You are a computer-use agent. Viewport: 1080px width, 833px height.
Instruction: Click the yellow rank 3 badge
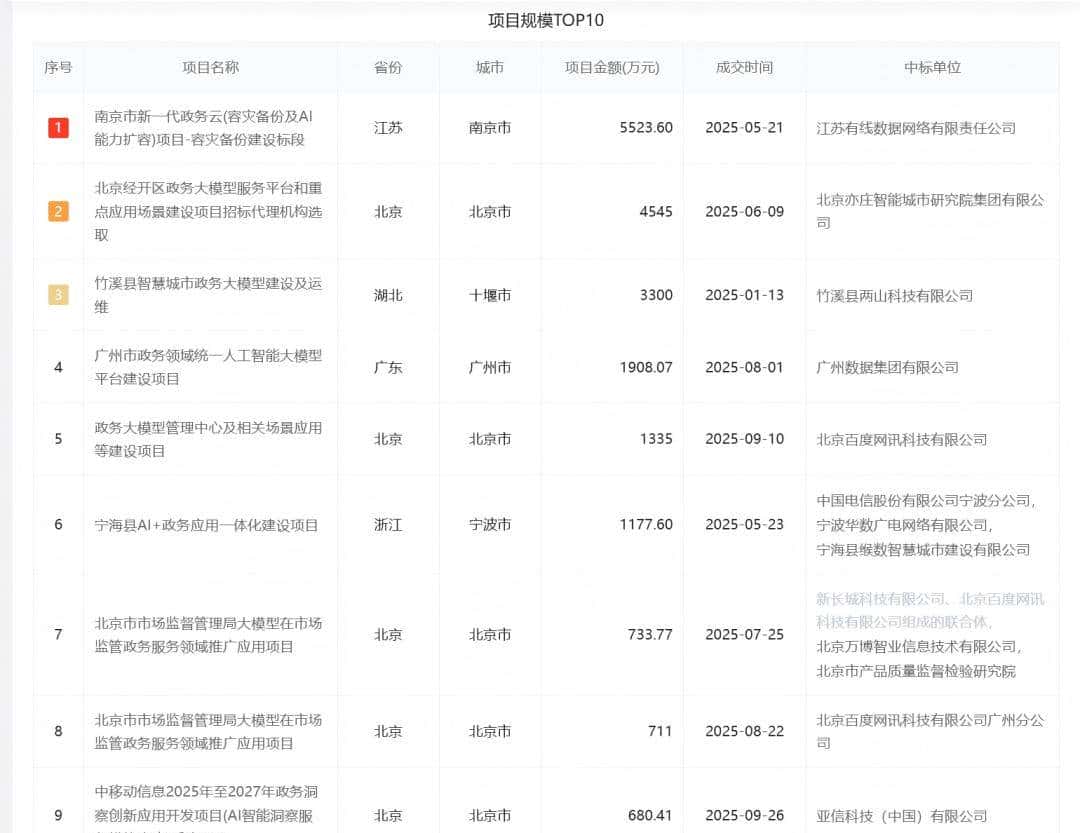tap(57, 295)
